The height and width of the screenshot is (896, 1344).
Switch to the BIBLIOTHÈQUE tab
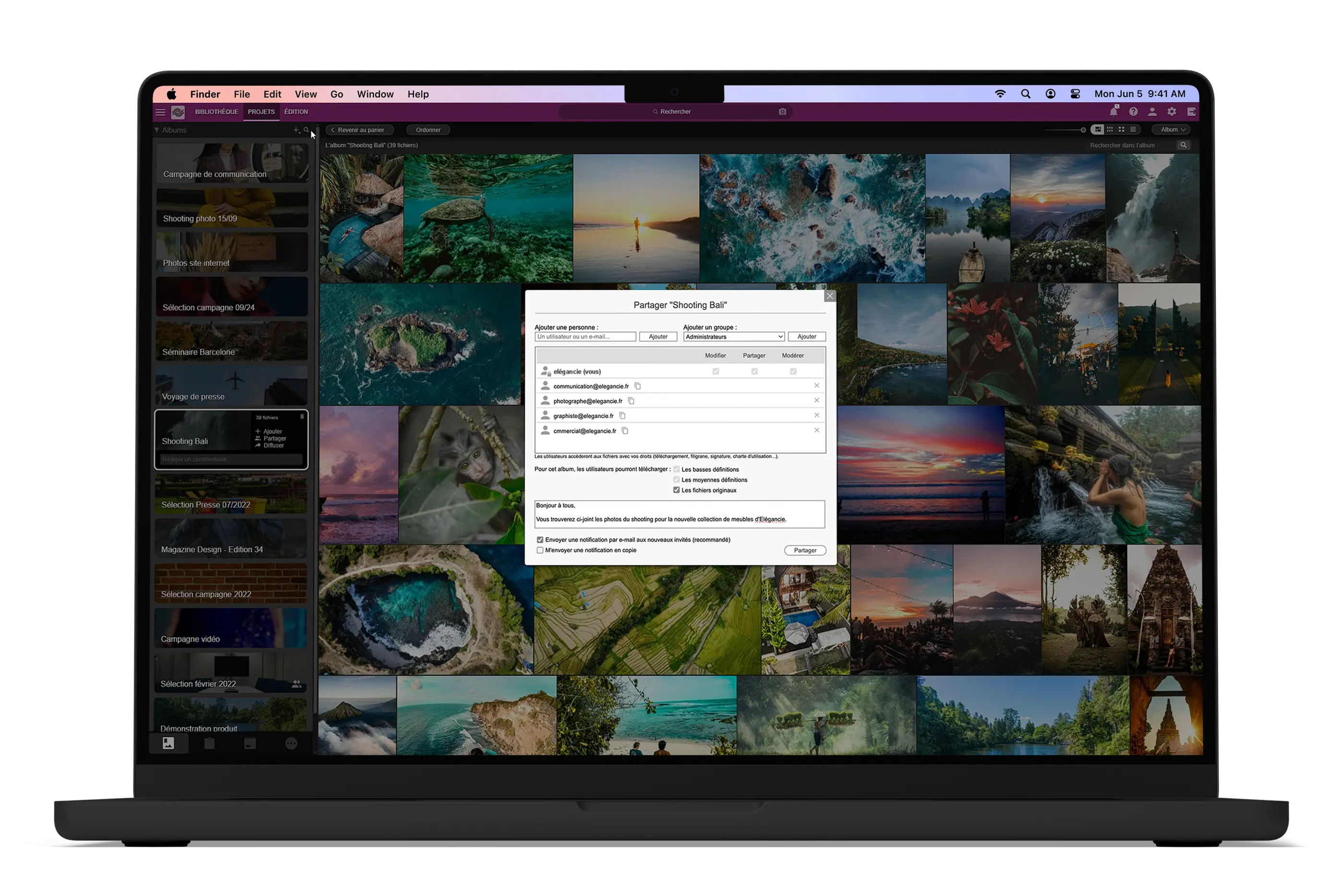(x=216, y=112)
